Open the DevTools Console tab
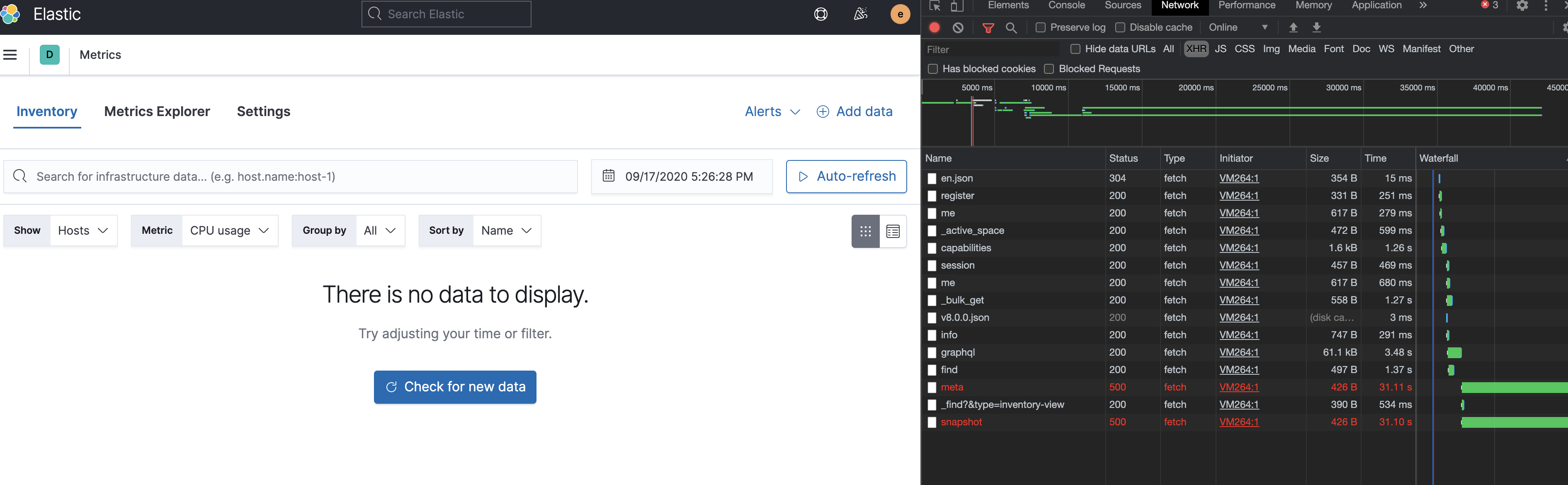This screenshot has height=485, width=1568. click(1066, 5)
